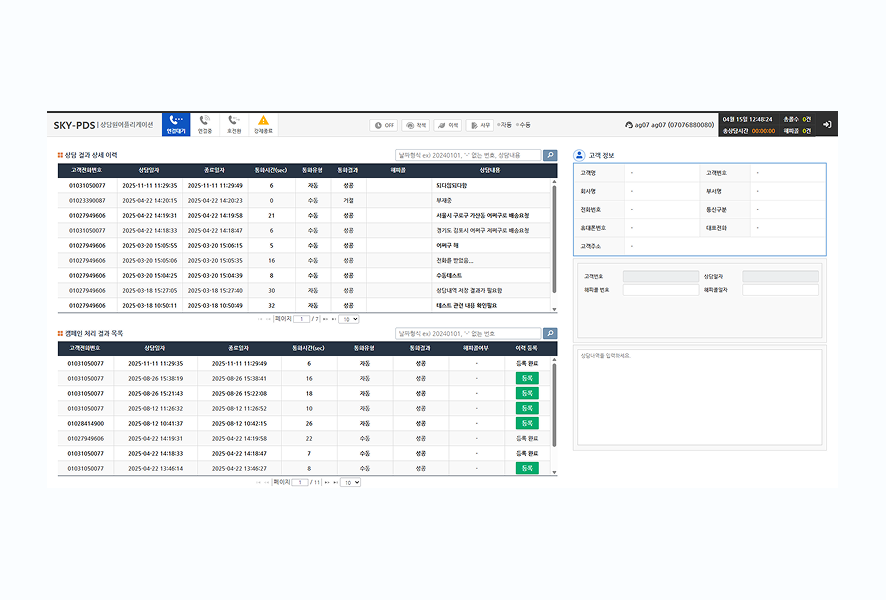Click the 식무 status button
The image size is (886, 600).
[x=480, y=125]
